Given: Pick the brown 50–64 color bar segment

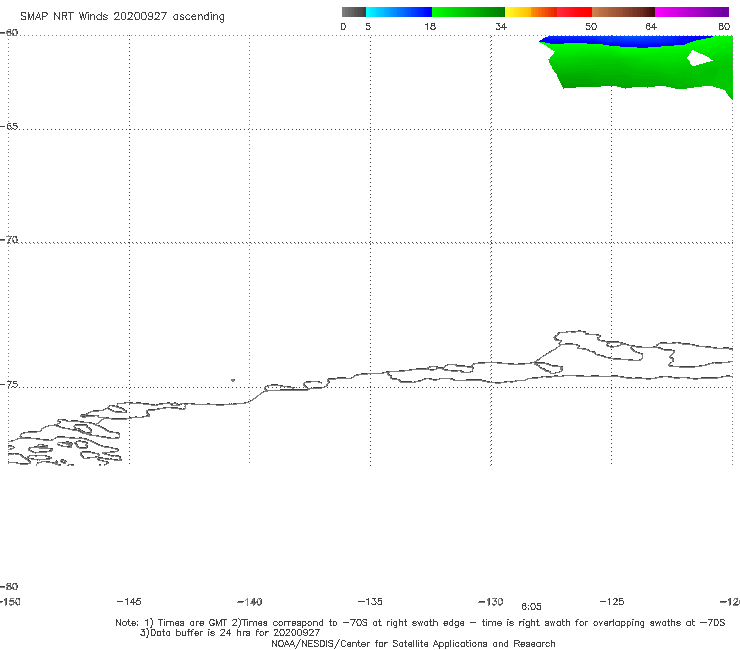Looking at the screenshot, I should [623, 12].
